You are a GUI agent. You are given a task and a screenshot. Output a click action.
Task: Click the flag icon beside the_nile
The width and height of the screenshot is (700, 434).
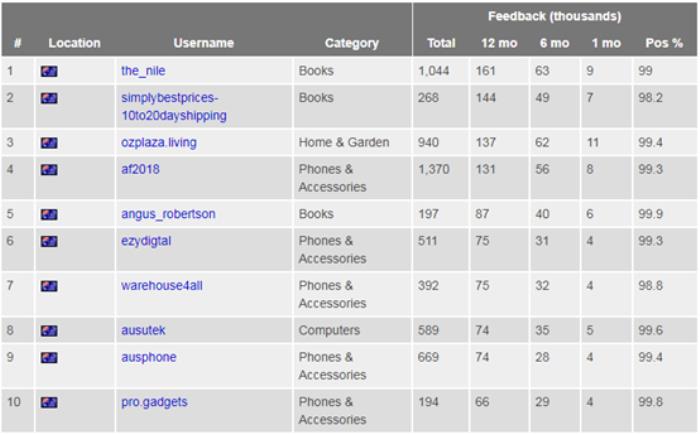coord(49,71)
